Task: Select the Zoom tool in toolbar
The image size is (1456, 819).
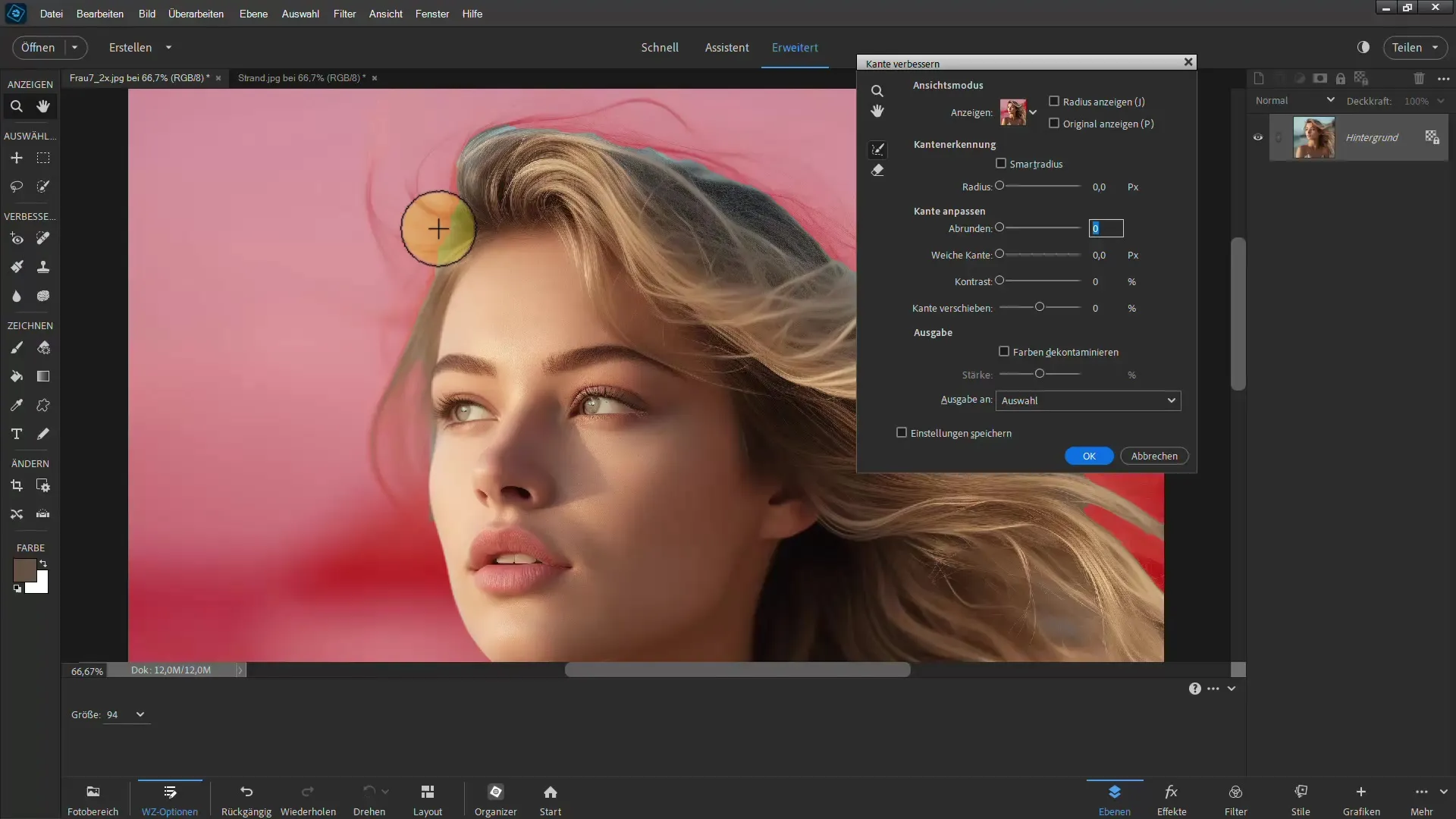Action: (x=15, y=106)
